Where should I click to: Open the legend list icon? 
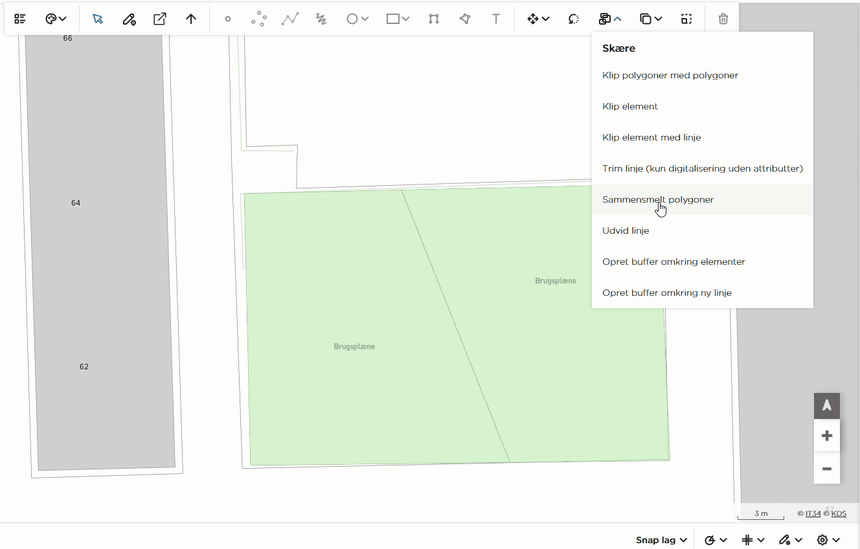(20, 19)
